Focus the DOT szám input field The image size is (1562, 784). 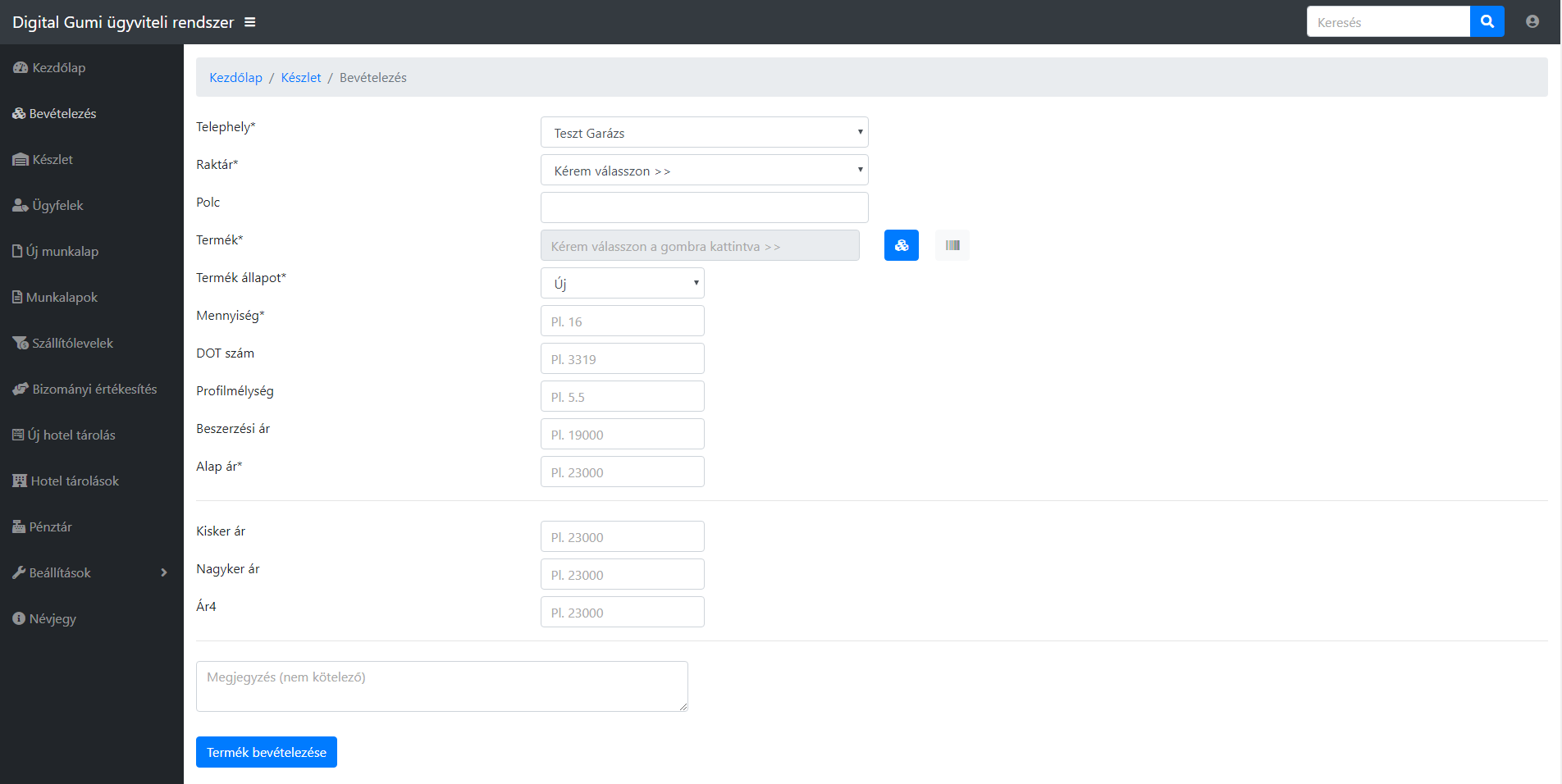(623, 358)
